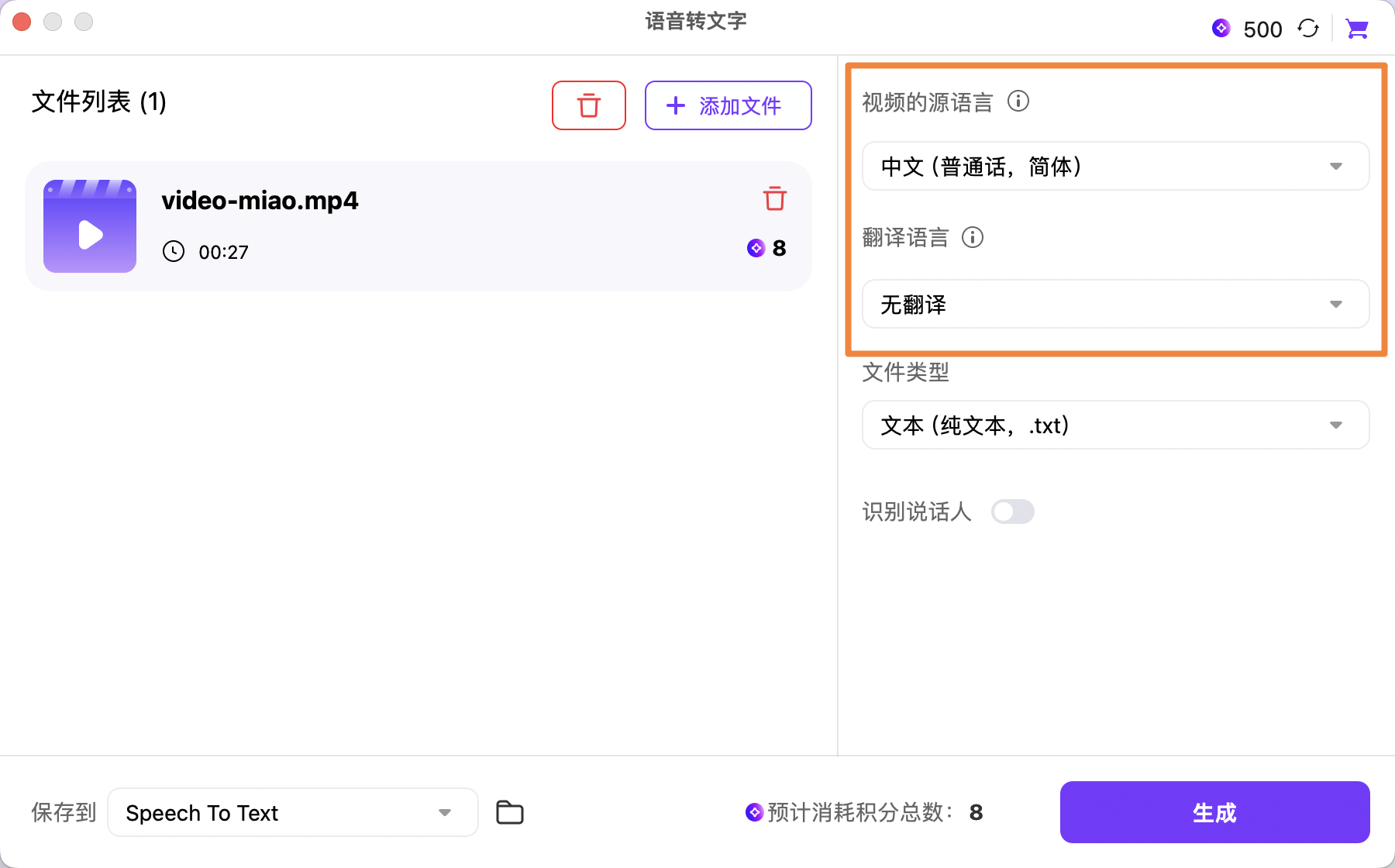Click the 生成 button

point(1214,812)
